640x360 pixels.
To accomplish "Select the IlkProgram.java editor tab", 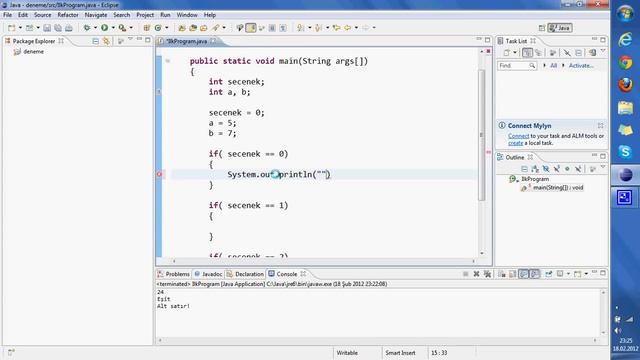I will tap(187, 41).
